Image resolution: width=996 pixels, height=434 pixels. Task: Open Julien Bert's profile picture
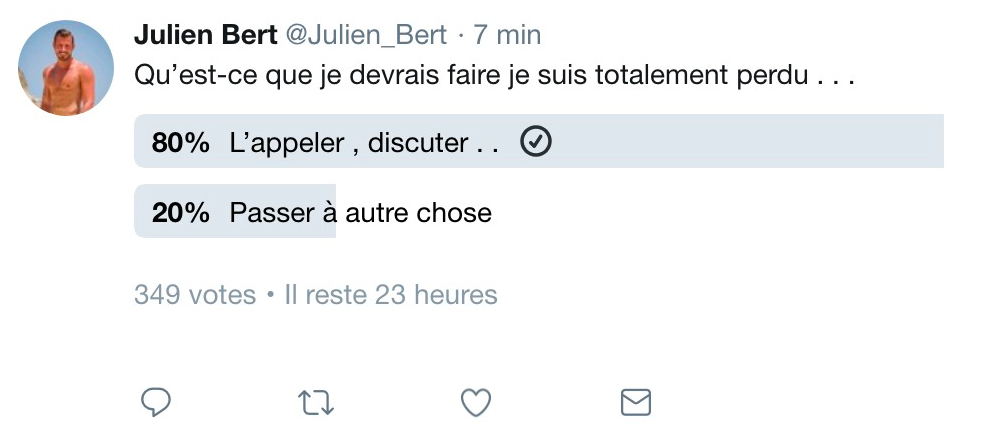(66, 67)
